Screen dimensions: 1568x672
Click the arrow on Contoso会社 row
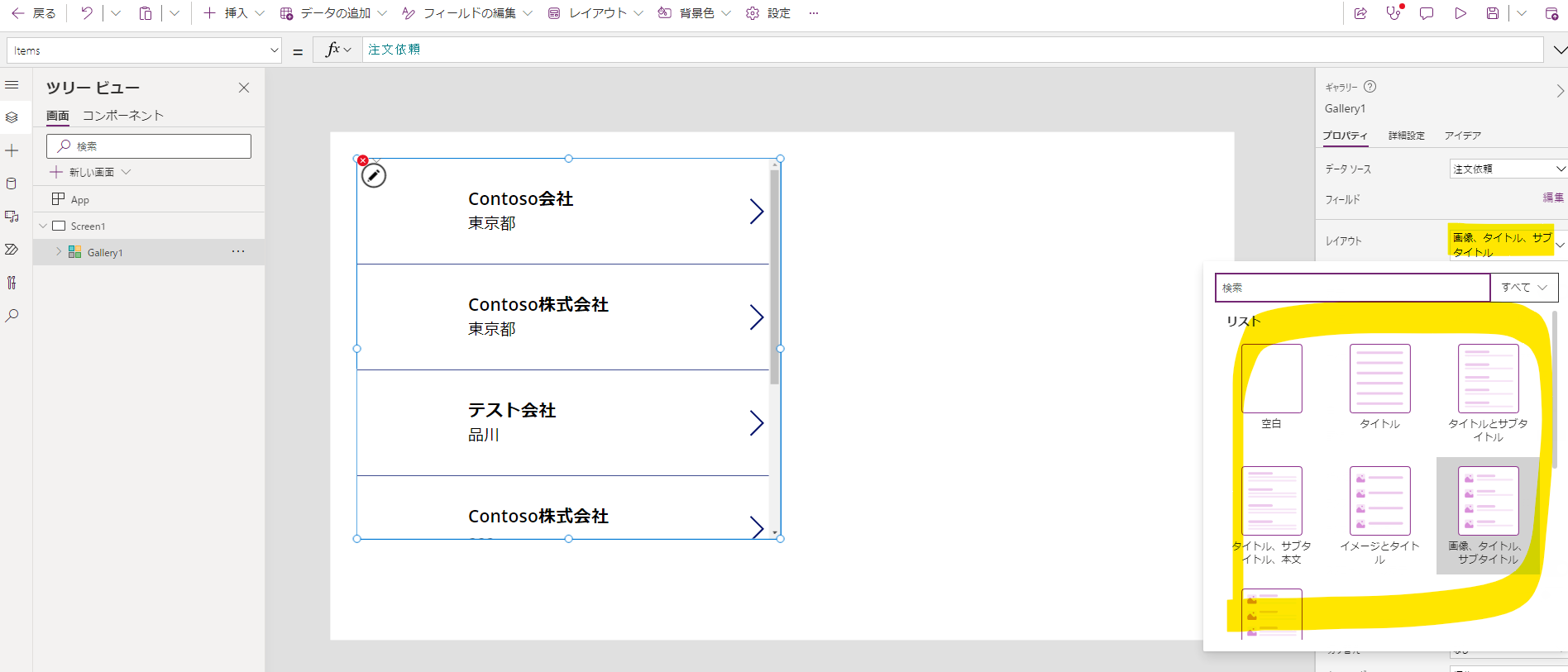(756, 212)
